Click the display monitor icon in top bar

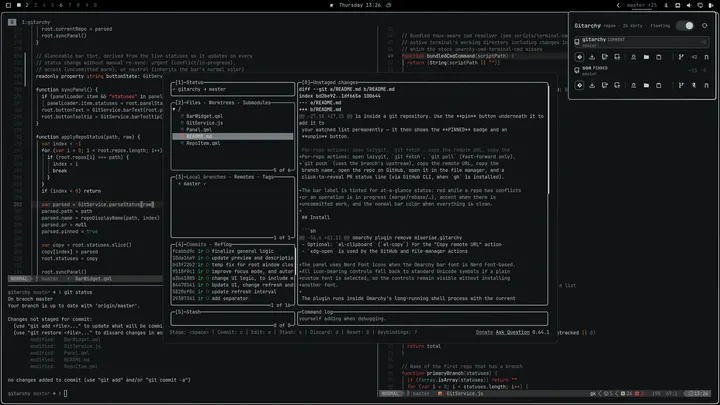(x=700, y=5)
